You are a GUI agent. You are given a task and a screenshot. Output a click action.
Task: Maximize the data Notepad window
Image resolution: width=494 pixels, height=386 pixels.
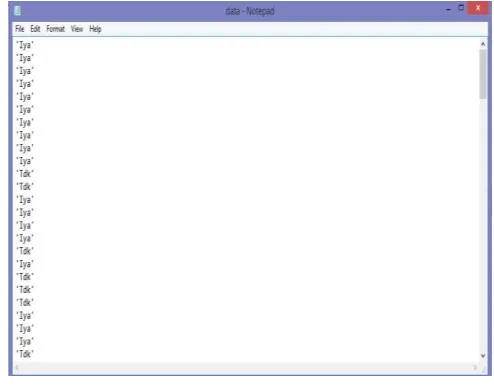461,8
